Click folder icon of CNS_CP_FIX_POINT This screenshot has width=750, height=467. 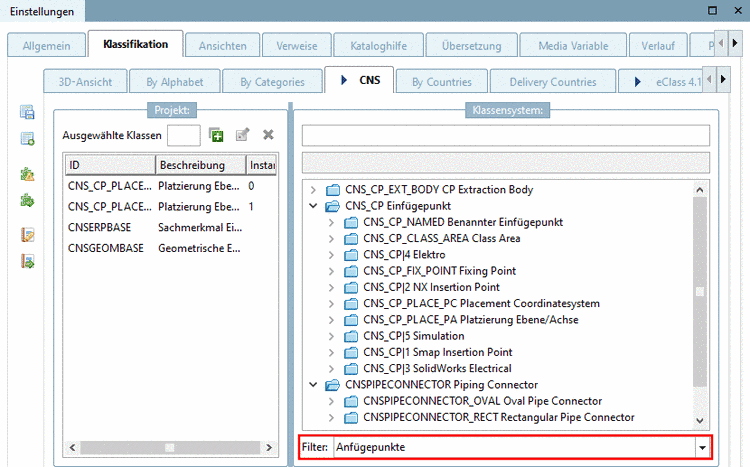351,271
